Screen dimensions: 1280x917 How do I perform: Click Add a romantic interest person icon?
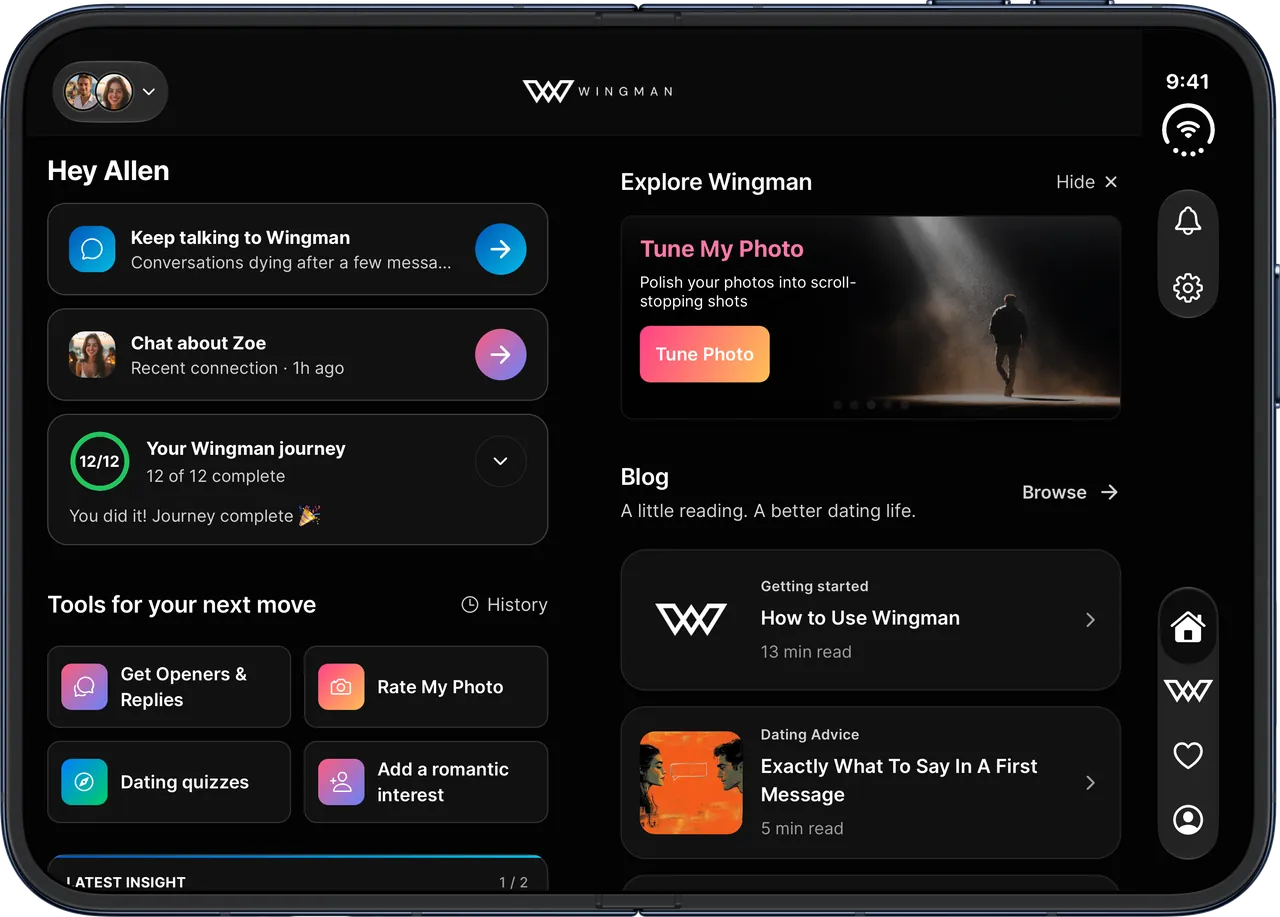[341, 782]
